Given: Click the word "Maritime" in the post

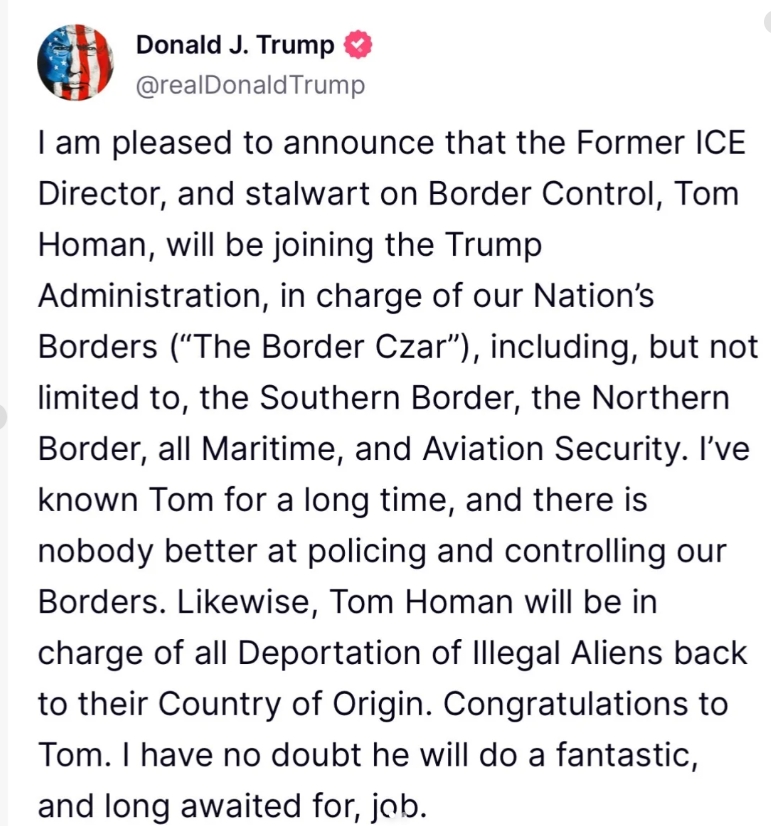Looking at the screenshot, I should (269, 449).
